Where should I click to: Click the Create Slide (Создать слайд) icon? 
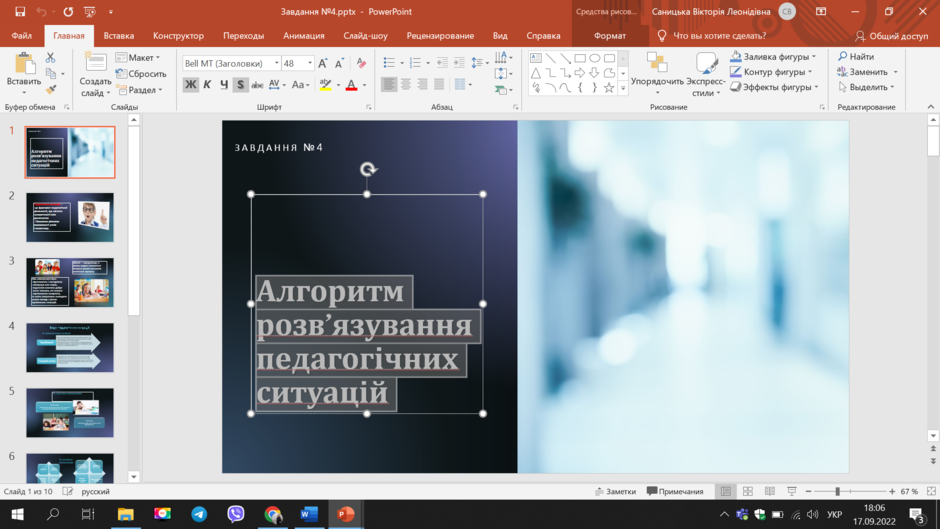95,62
